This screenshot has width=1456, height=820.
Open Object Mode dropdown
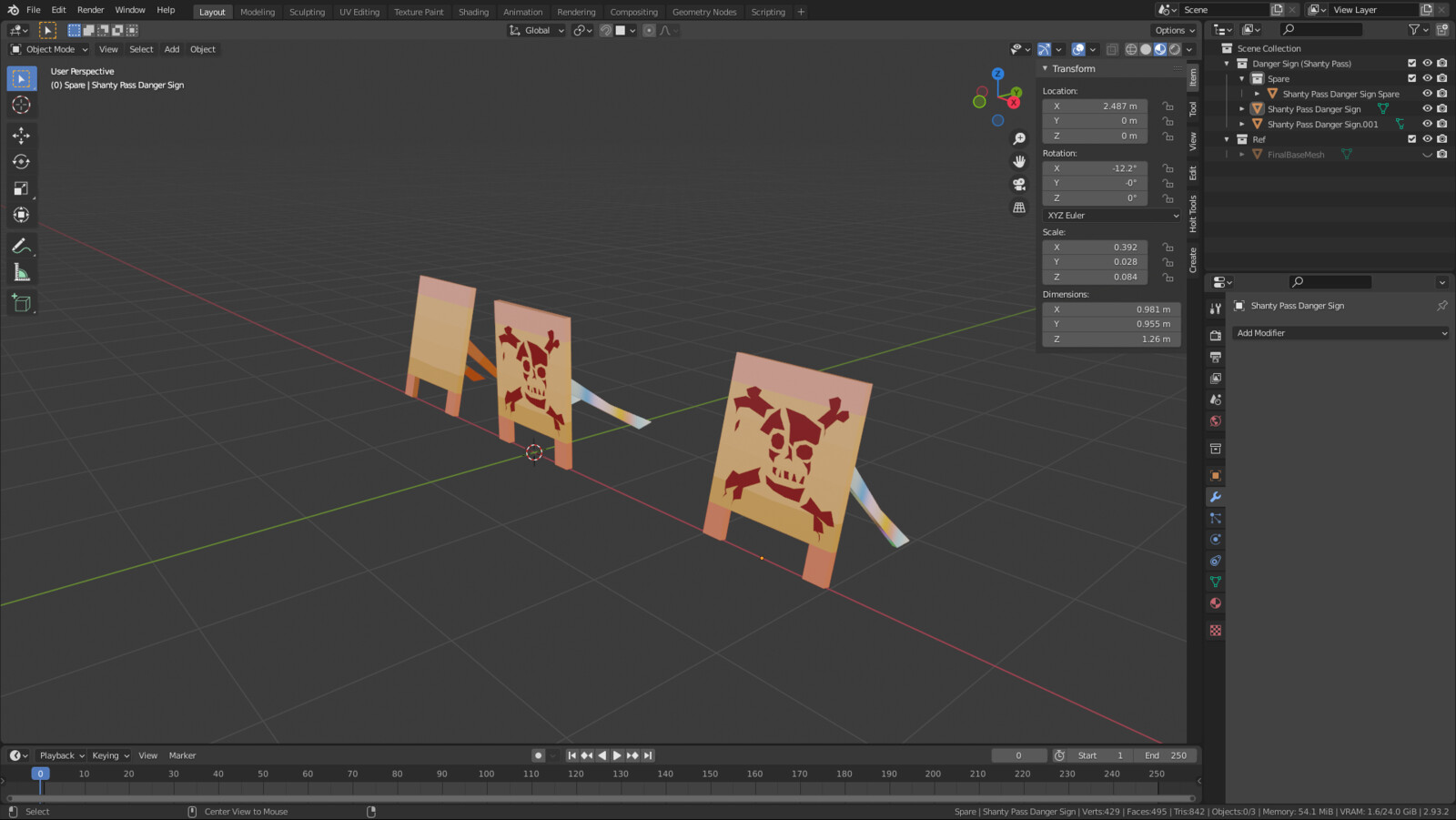tap(49, 49)
